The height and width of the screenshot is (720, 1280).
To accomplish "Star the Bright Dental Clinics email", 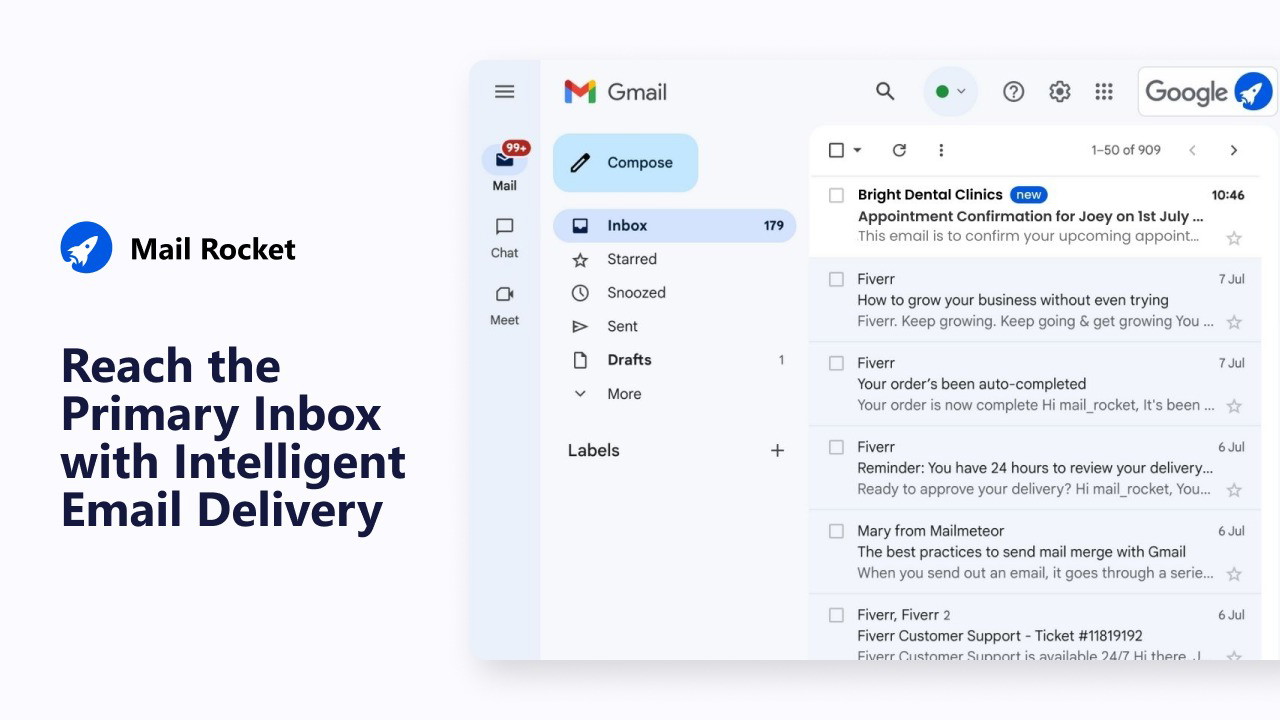I will pyautogui.click(x=1235, y=238).
